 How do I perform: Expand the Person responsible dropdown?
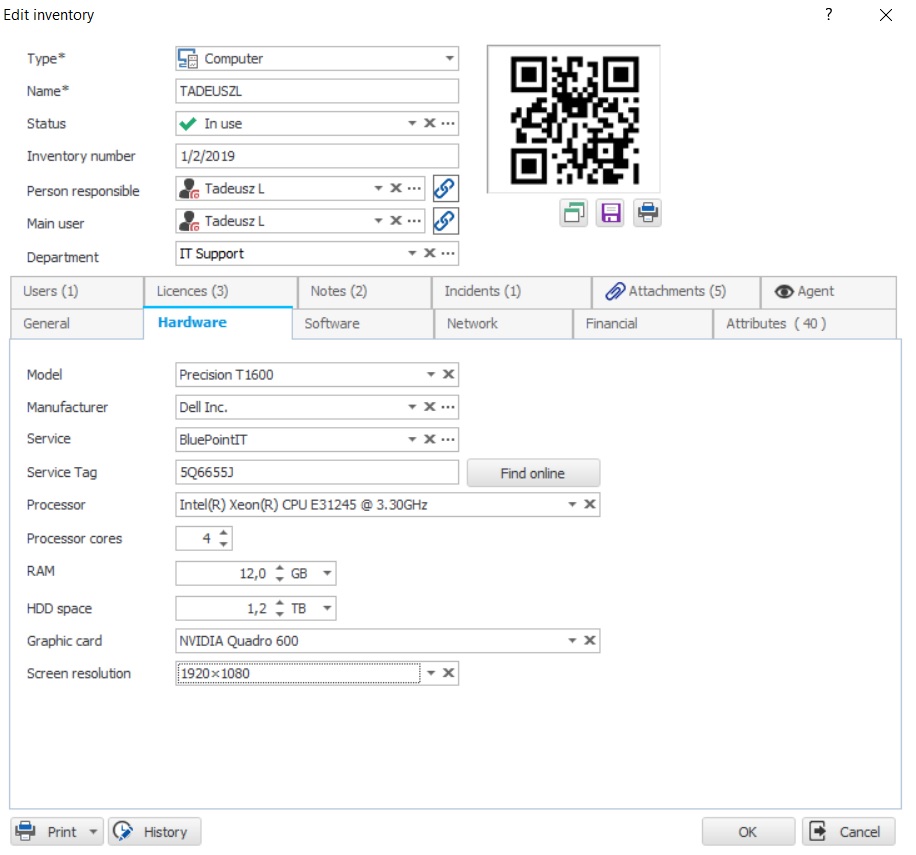(378, 188)
